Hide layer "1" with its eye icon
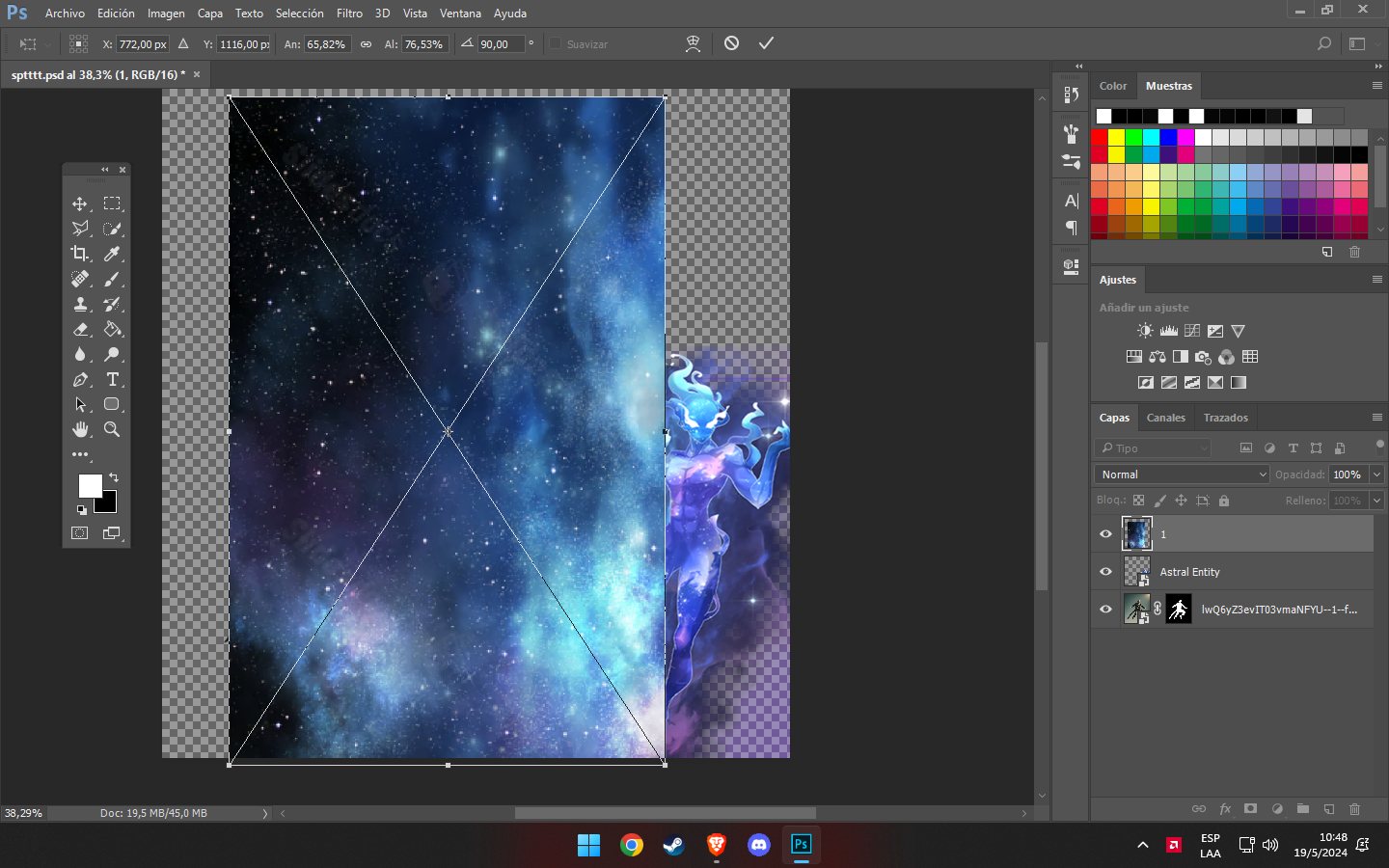 point(1106,534)
